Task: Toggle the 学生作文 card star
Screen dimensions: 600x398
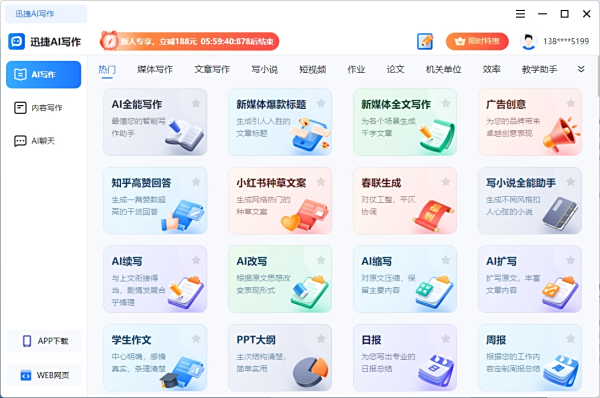Action: 196,339
